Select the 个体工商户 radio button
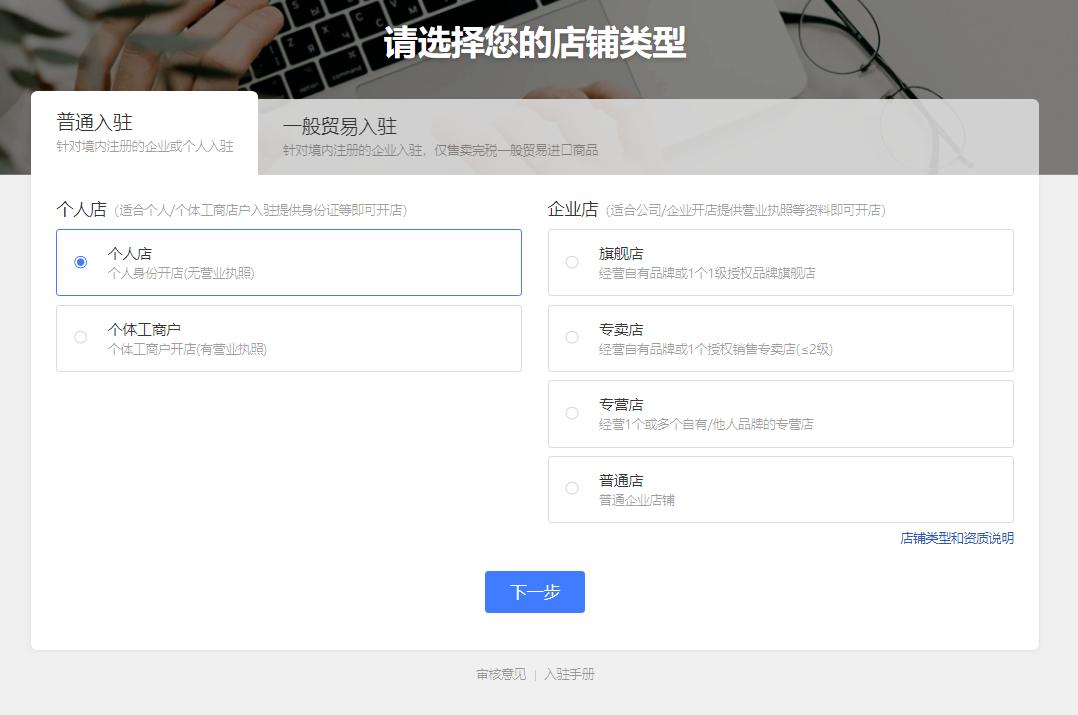 point(80,338)
